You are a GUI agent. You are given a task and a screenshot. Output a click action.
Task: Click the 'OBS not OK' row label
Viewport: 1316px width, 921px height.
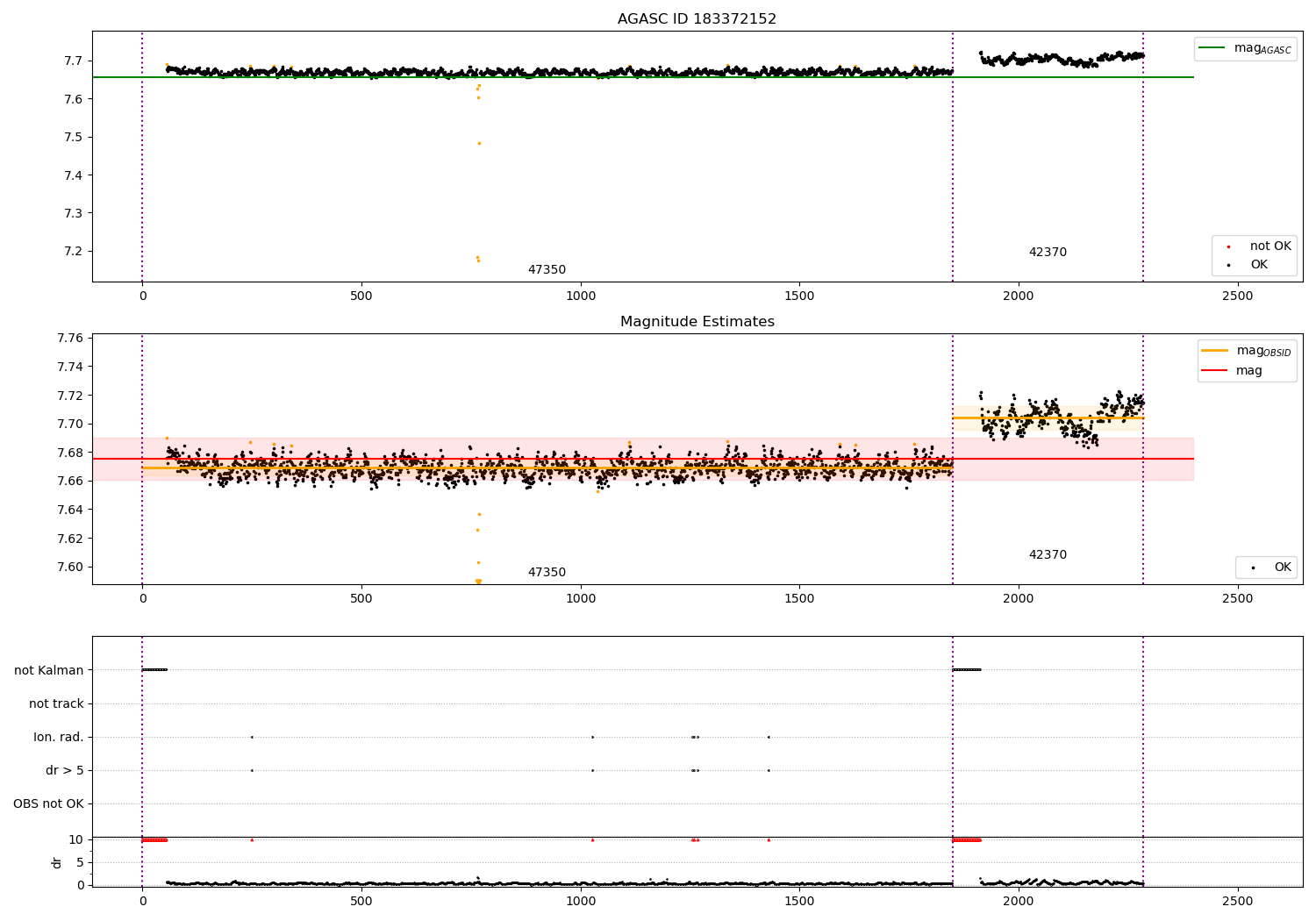pos(49,804)
